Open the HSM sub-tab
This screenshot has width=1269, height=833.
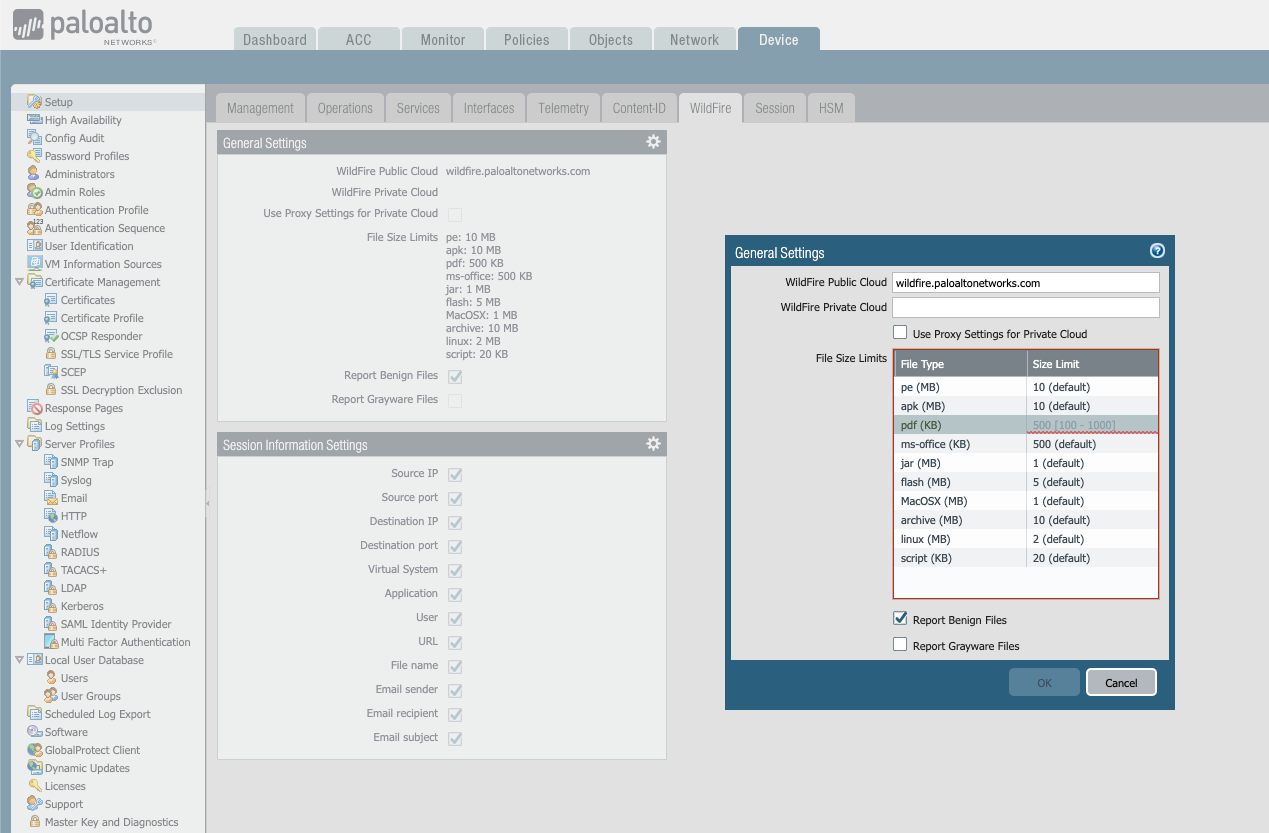tap(831, 108)
